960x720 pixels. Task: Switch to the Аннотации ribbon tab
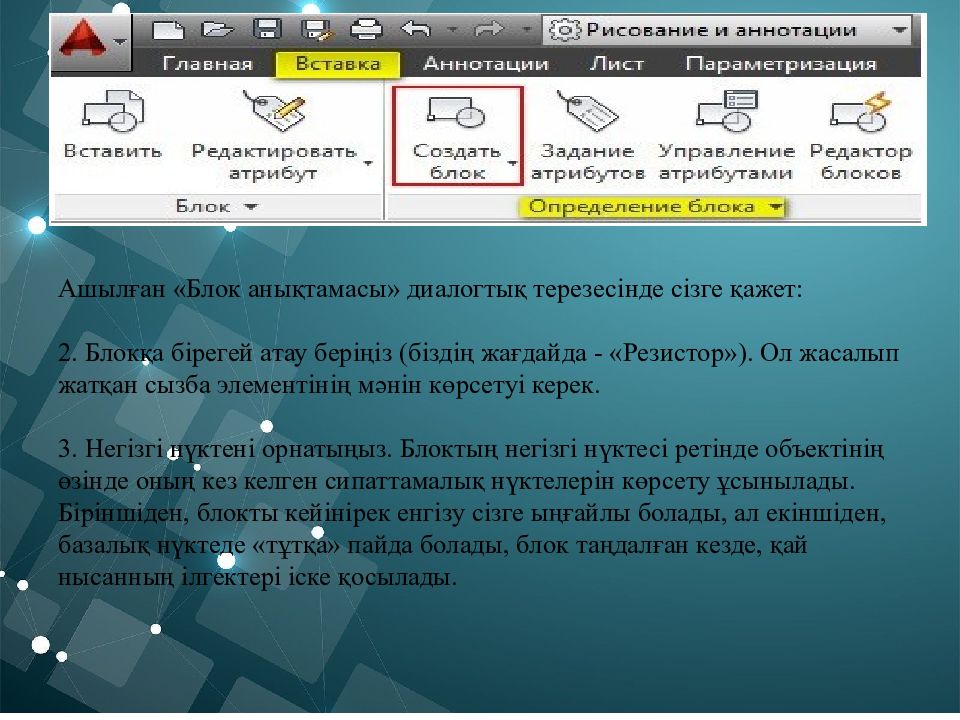486,64
